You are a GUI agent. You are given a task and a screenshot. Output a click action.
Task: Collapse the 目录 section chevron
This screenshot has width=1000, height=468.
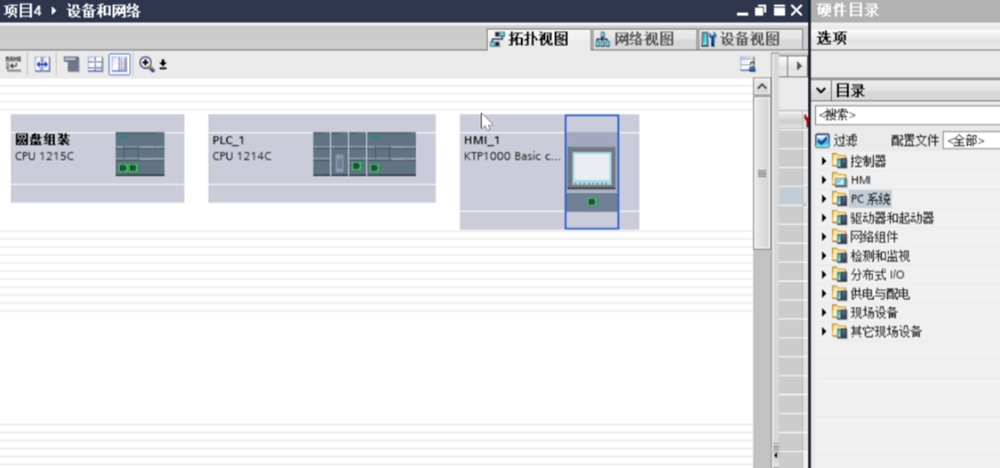pos(822,91)
